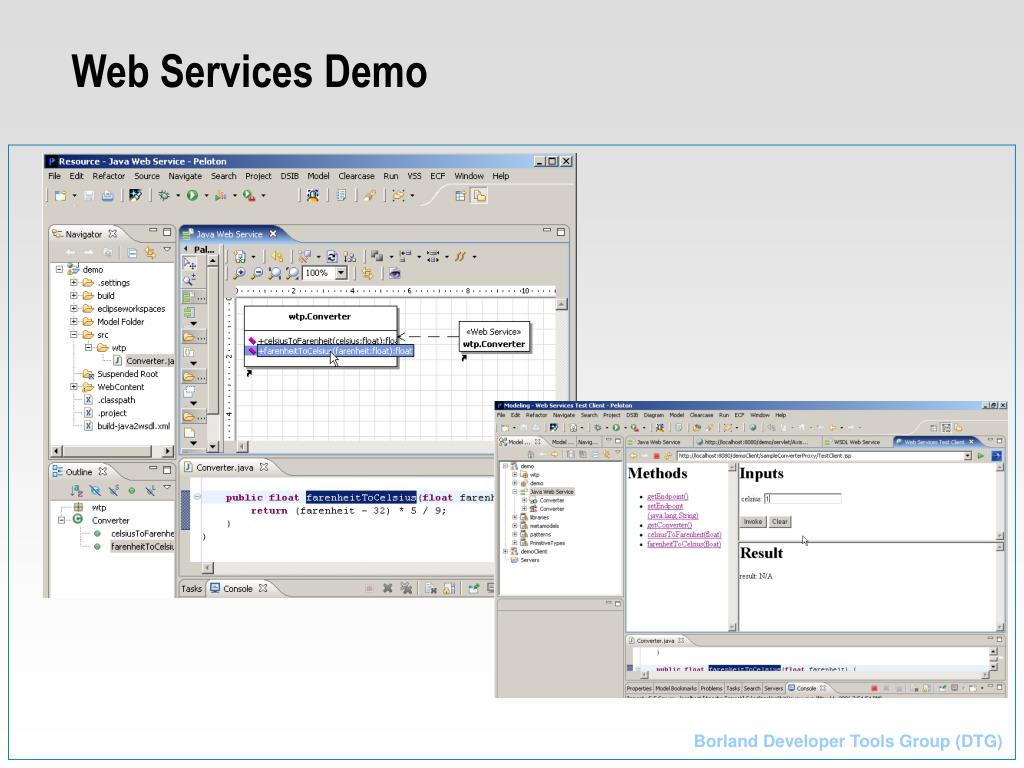This screenshot has height=768, width=1024.
Task: Click the Link with Editor icon in Navigator
Action: pyautogui.click(x=150, y=253)
